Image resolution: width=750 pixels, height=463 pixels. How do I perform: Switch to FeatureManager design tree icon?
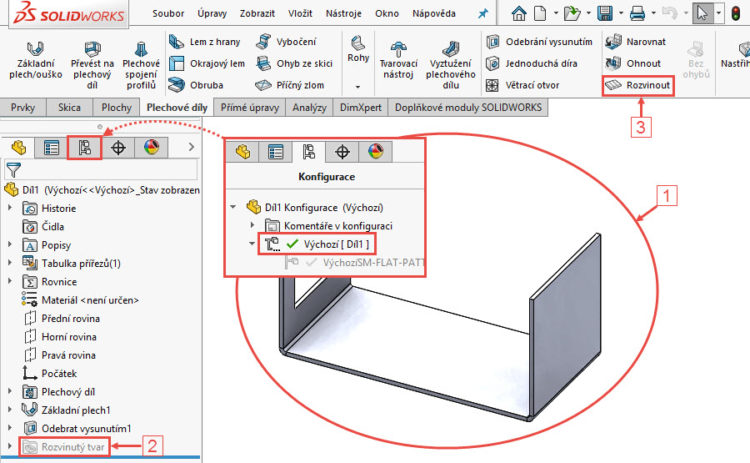[19, 148]
